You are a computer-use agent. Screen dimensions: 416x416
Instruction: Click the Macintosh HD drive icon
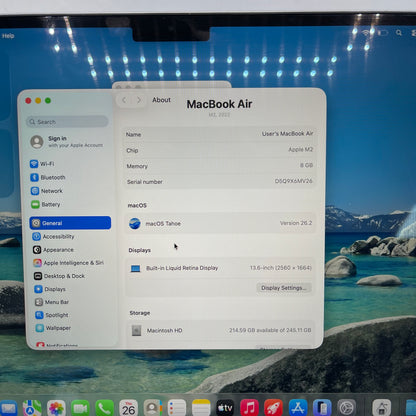[136, 330]
